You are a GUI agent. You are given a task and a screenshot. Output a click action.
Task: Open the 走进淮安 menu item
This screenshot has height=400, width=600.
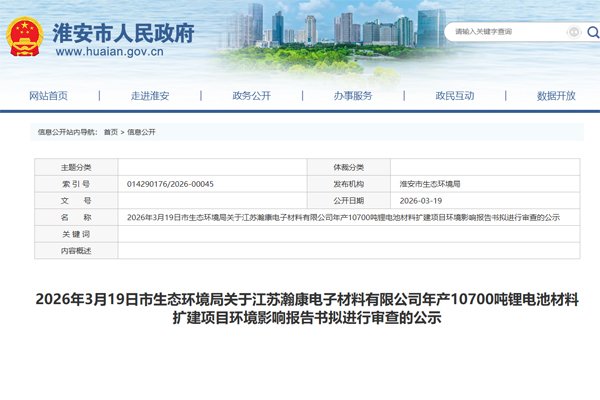pyautogui.click(x=150, y=96)
